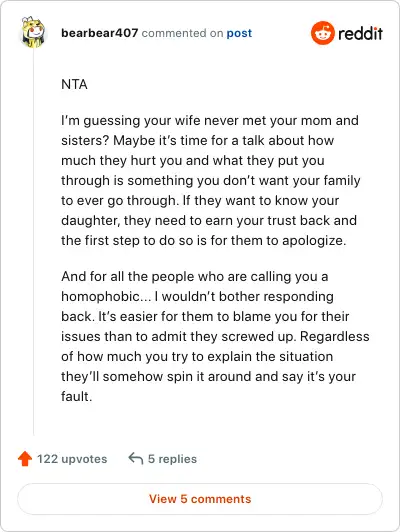Screen dimensions: 400x532
Task: Open the "View 5 comments" button
Action: click(x=200, y=499)
